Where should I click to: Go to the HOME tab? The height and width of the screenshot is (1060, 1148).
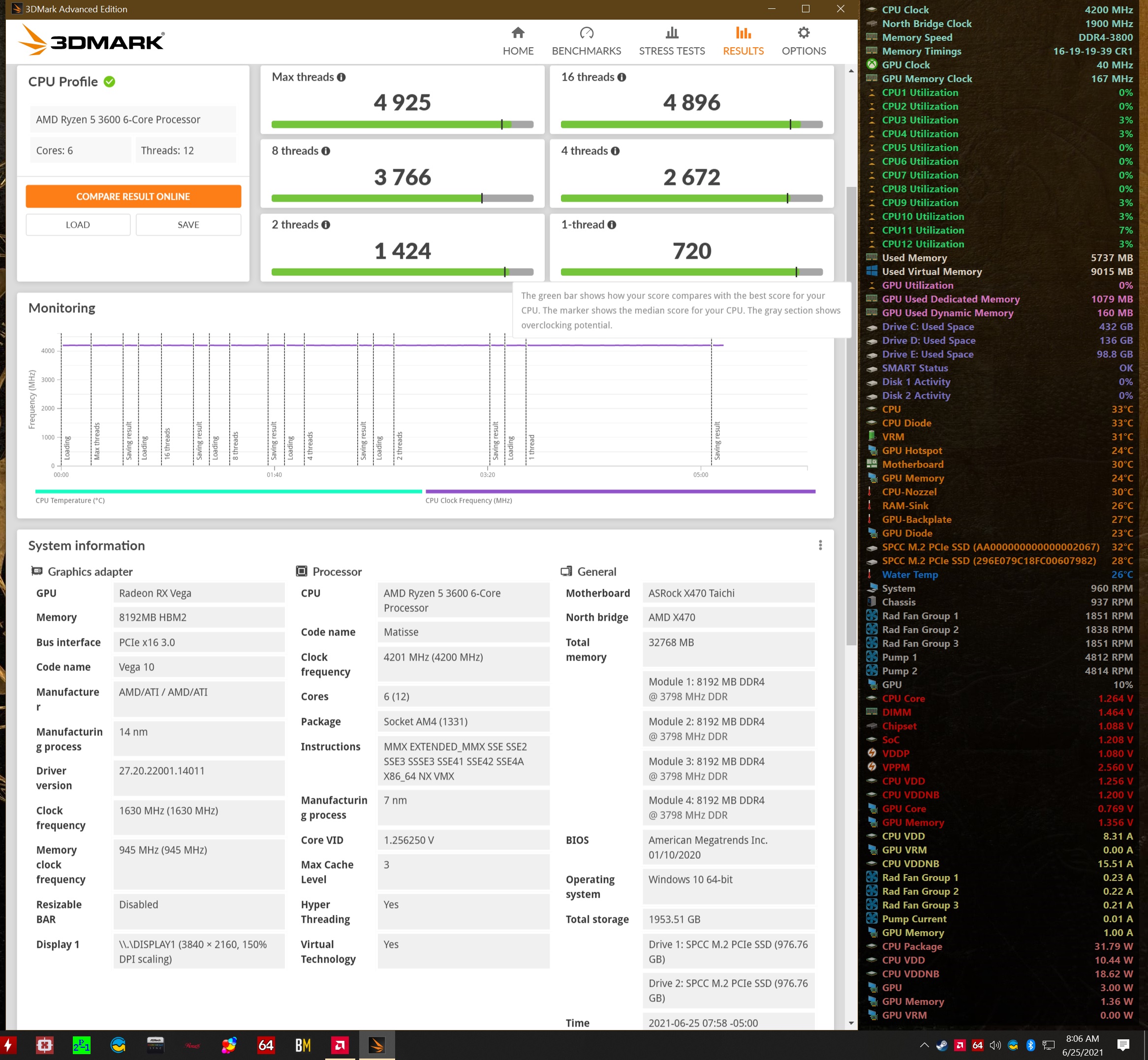tap(518, 41)
